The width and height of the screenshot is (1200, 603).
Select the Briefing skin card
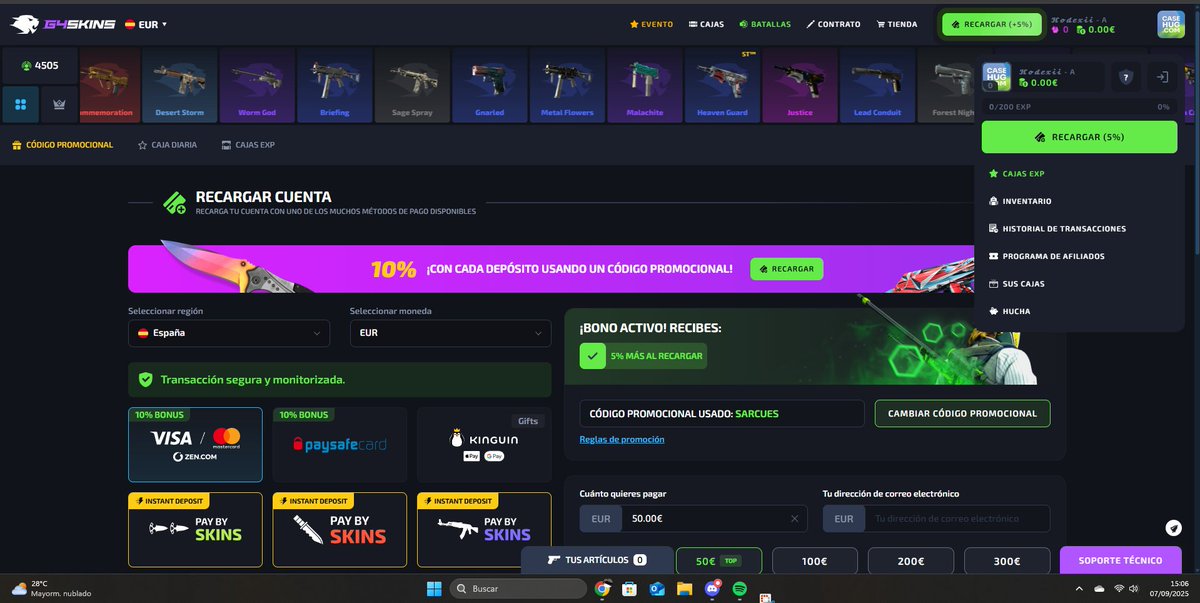[334, 86]
